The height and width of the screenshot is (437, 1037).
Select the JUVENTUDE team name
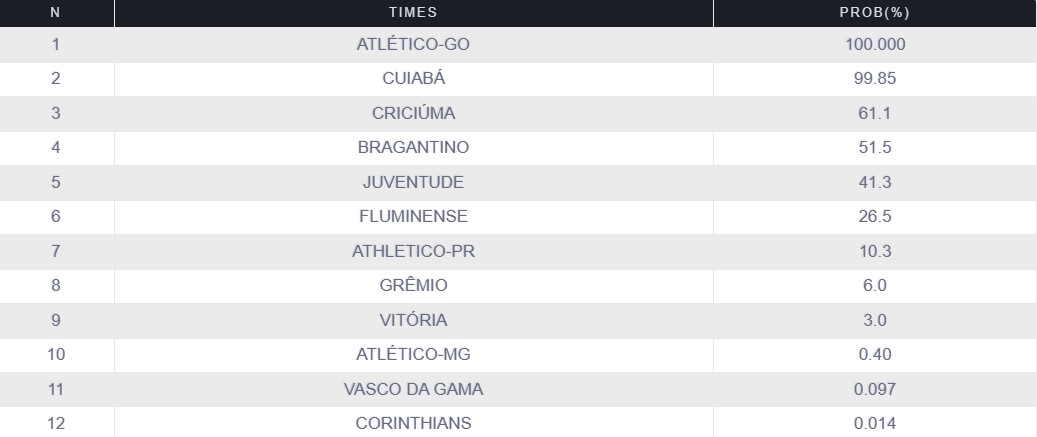point(413,182)
